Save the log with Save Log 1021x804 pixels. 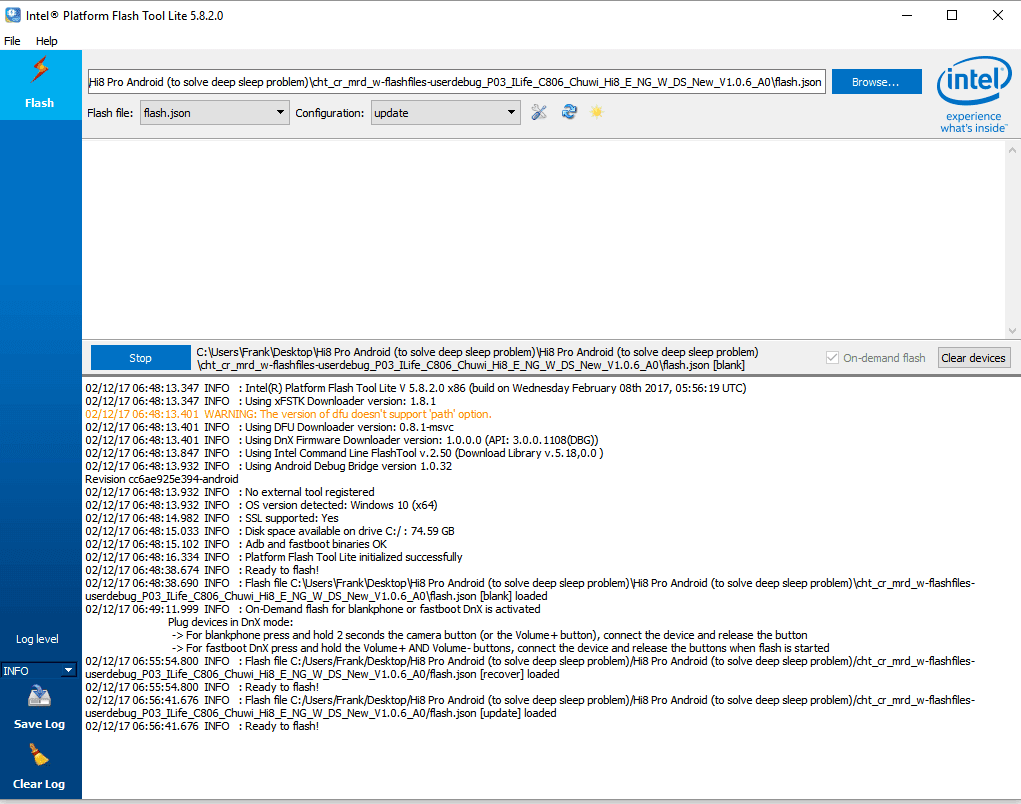39,708
